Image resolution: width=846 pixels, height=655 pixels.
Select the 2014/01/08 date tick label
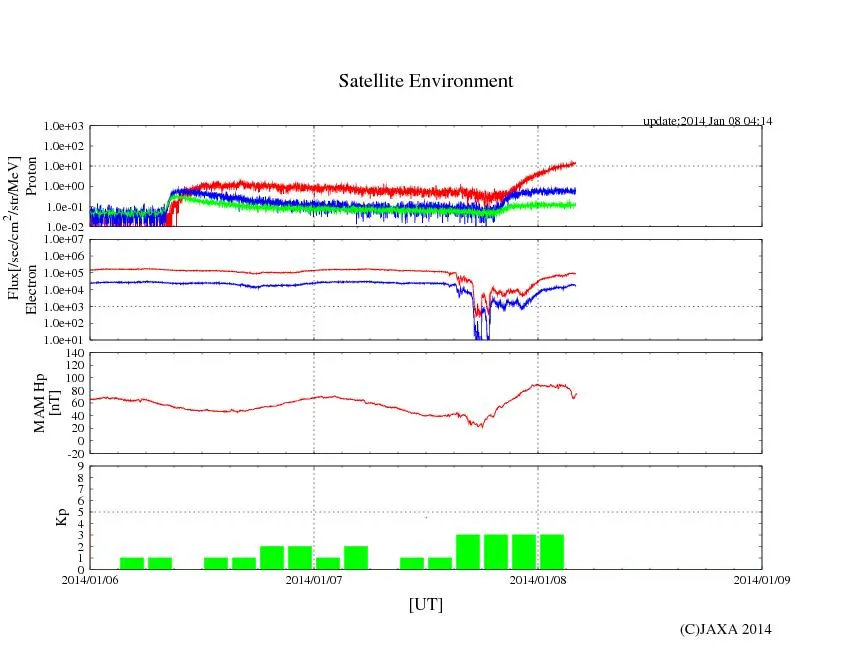538,579
